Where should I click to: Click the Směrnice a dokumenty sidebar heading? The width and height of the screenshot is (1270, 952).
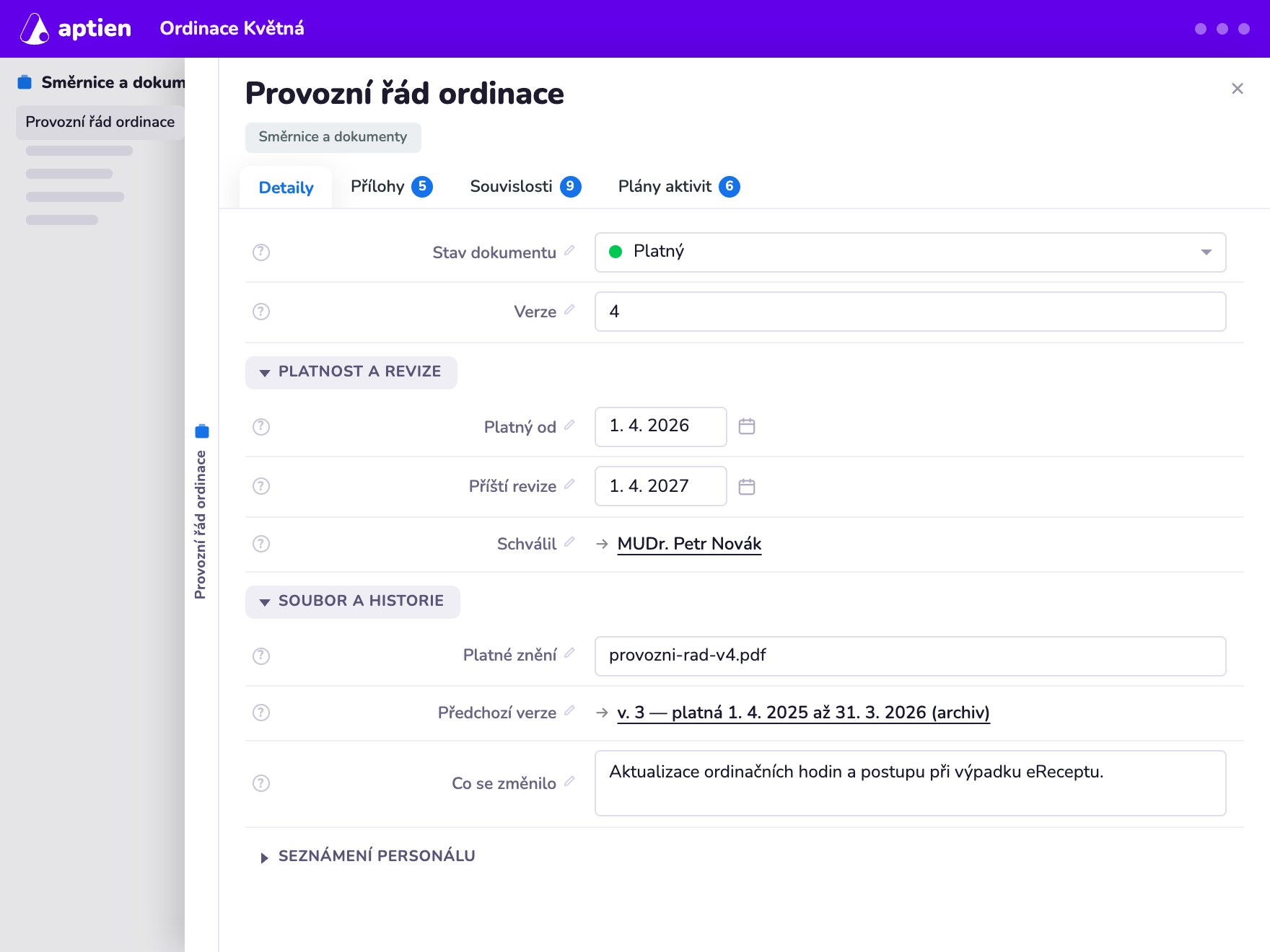(x=113, y=82)
